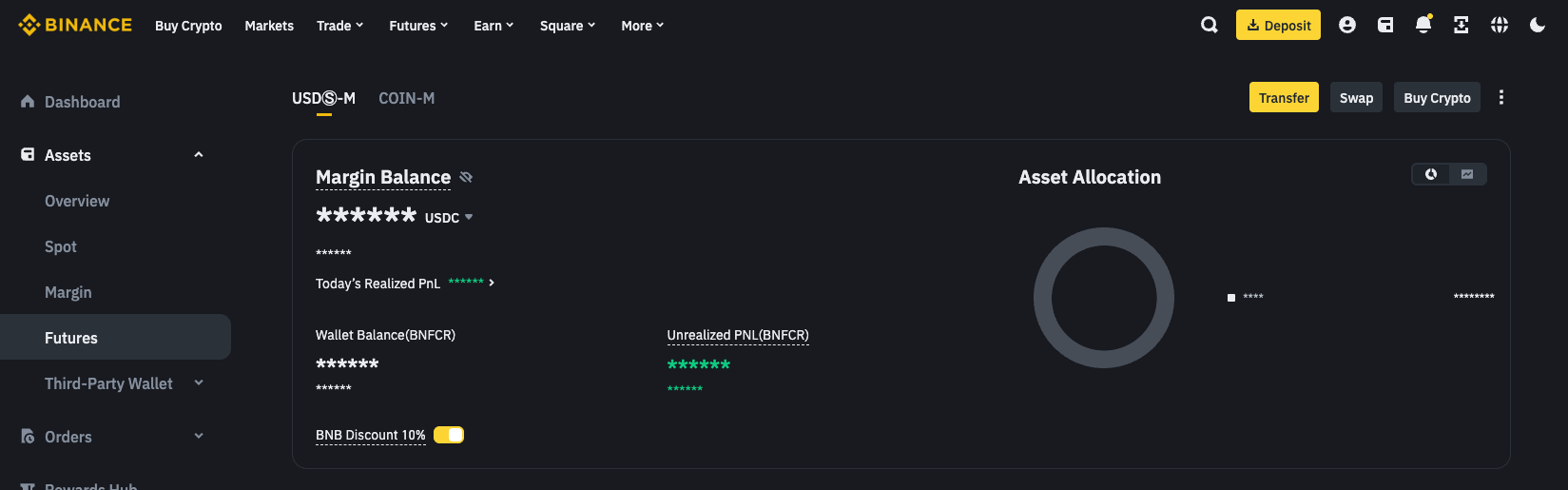
Task: Open Spot in the sidebar
Action: point(61,246)
